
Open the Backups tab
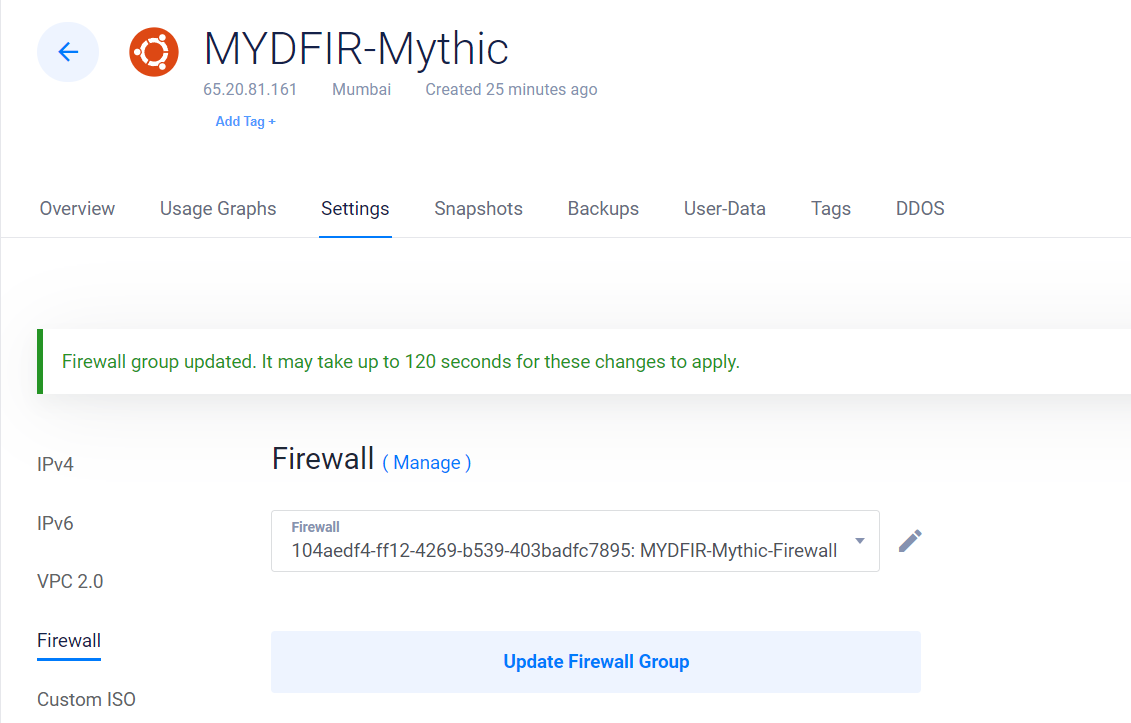[603, 209]
